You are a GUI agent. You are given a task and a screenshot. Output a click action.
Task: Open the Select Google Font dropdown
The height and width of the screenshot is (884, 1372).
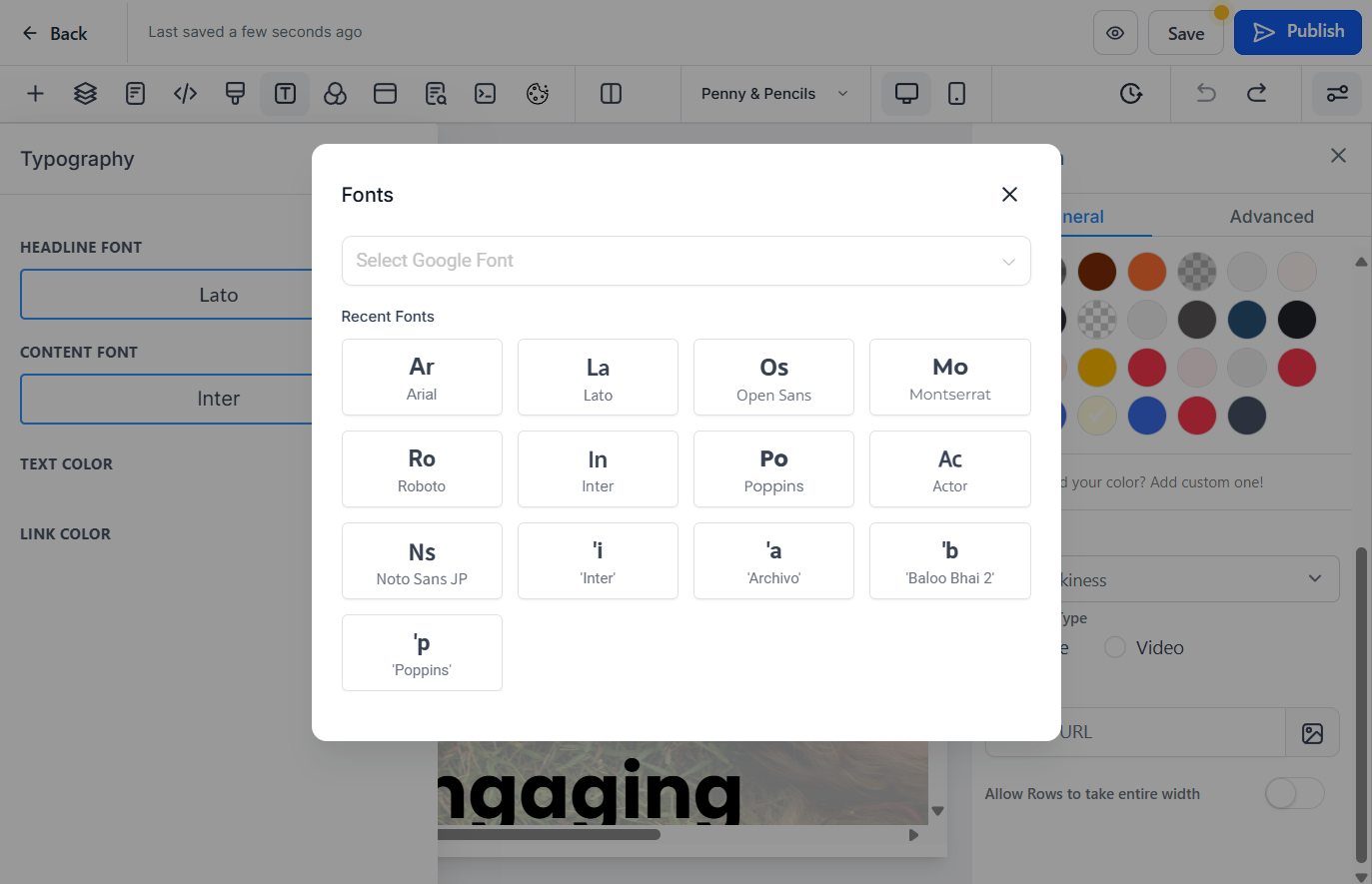click(686, 261)
